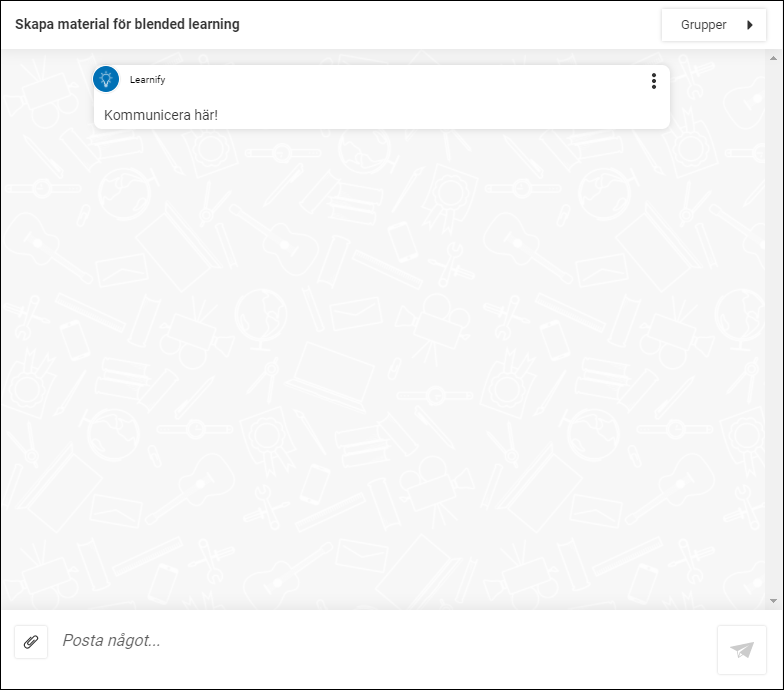Focus the 'Posta något...' input field

[385, 641]
